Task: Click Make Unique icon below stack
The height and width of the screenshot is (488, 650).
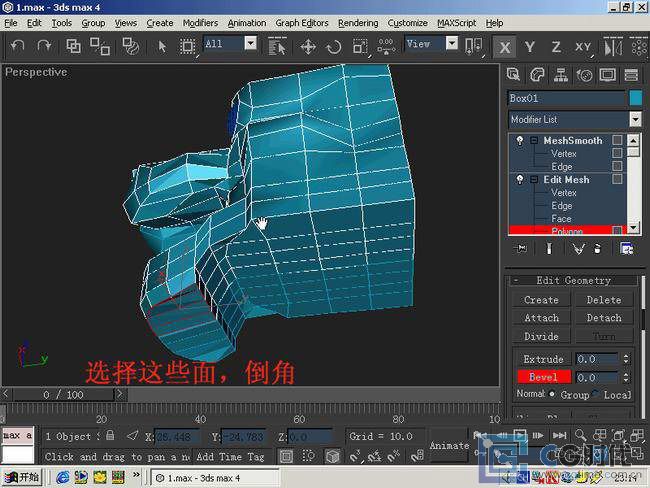Action: [x=578, y=248]
